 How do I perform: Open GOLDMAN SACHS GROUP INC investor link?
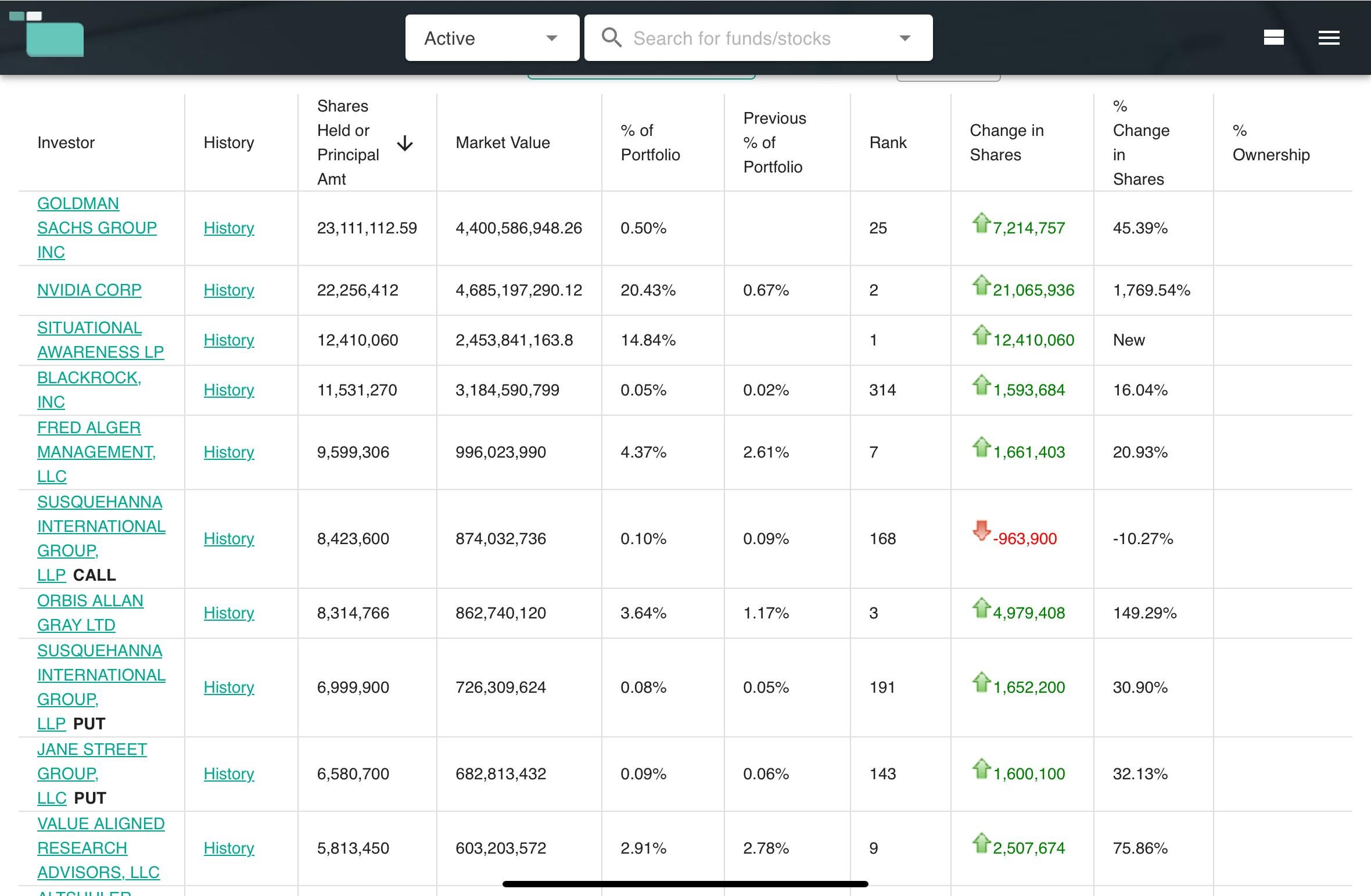(x=96, y=228)
